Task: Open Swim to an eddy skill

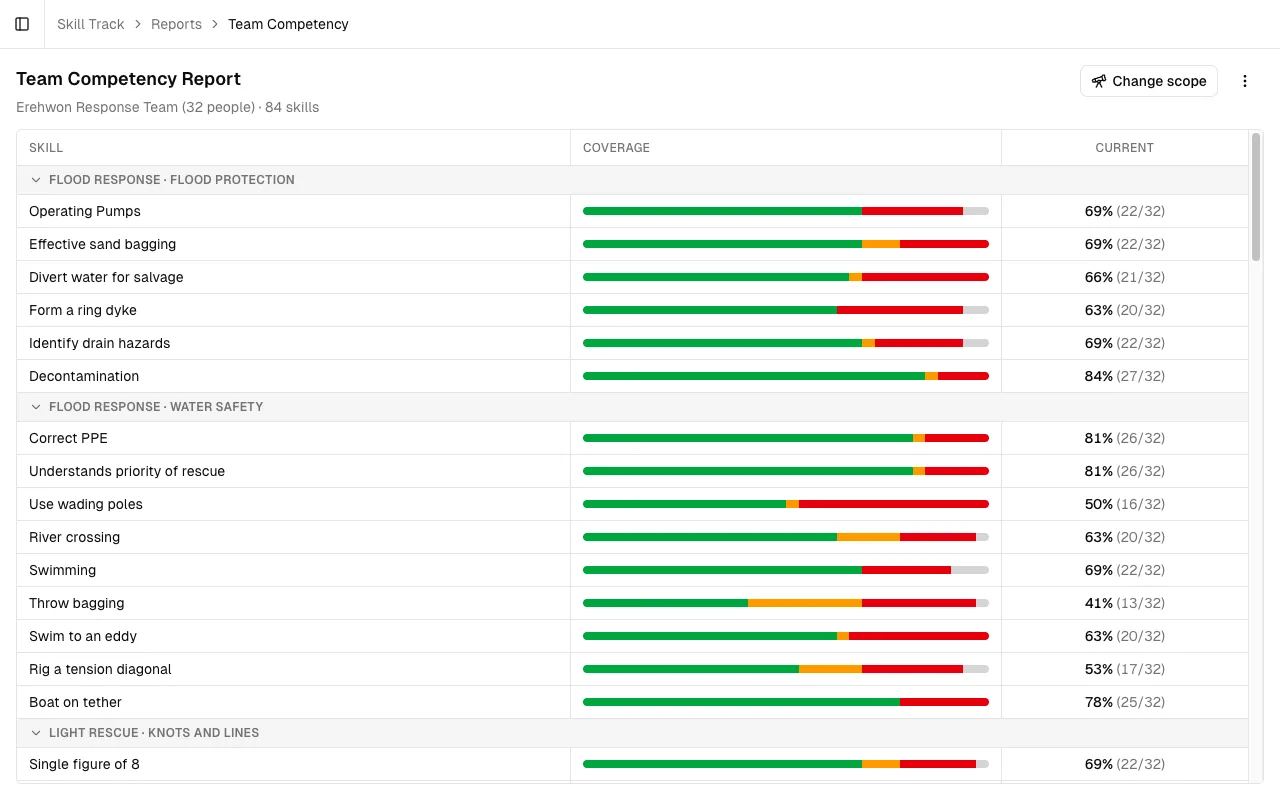Action: (83, 636)
